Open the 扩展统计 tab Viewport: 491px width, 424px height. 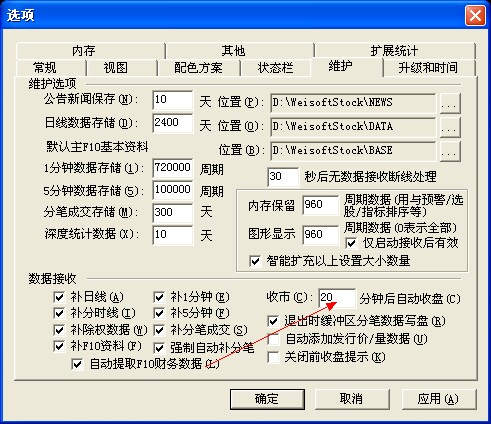point(395,51)
